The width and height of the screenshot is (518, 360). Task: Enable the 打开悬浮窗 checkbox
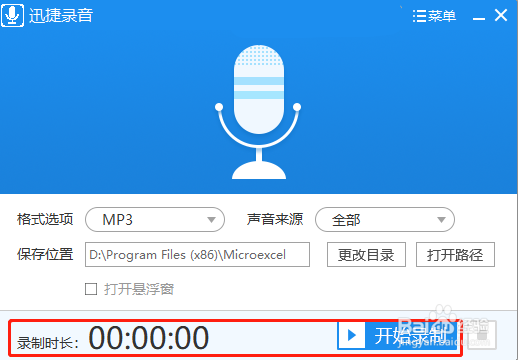[91, 289]
